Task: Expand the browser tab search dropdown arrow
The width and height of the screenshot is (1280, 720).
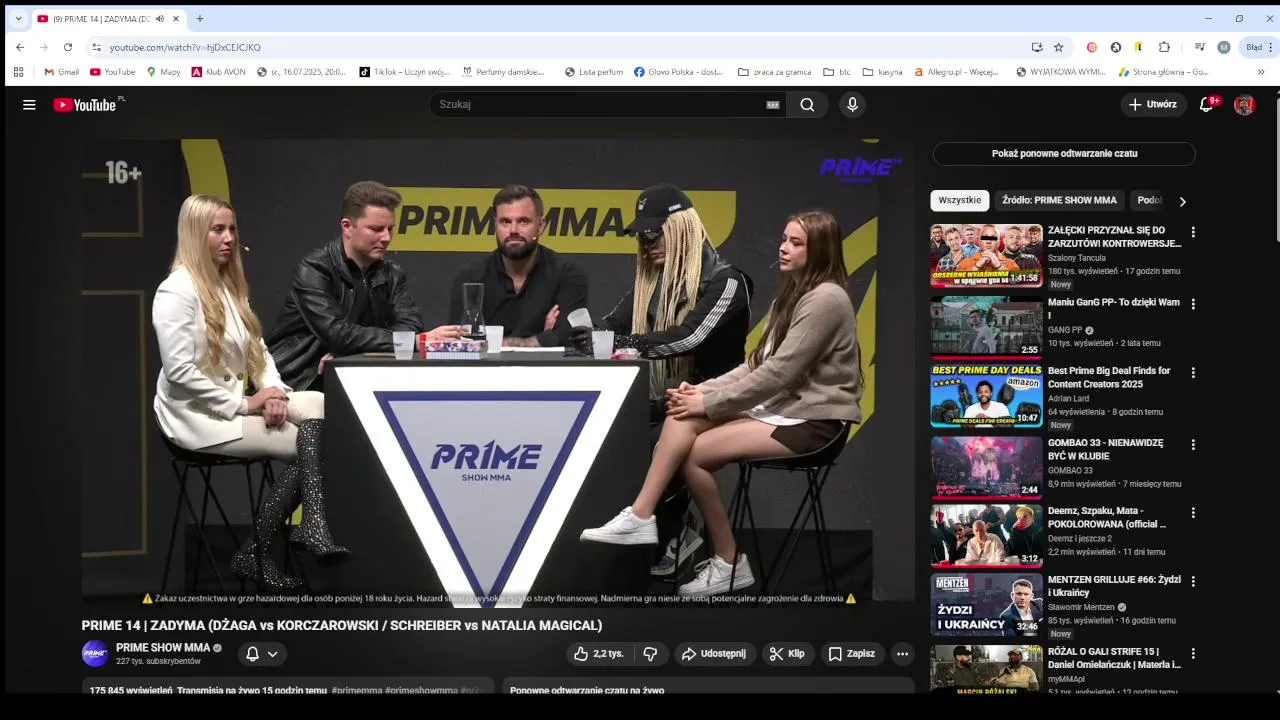Action: tap(18, 19)
